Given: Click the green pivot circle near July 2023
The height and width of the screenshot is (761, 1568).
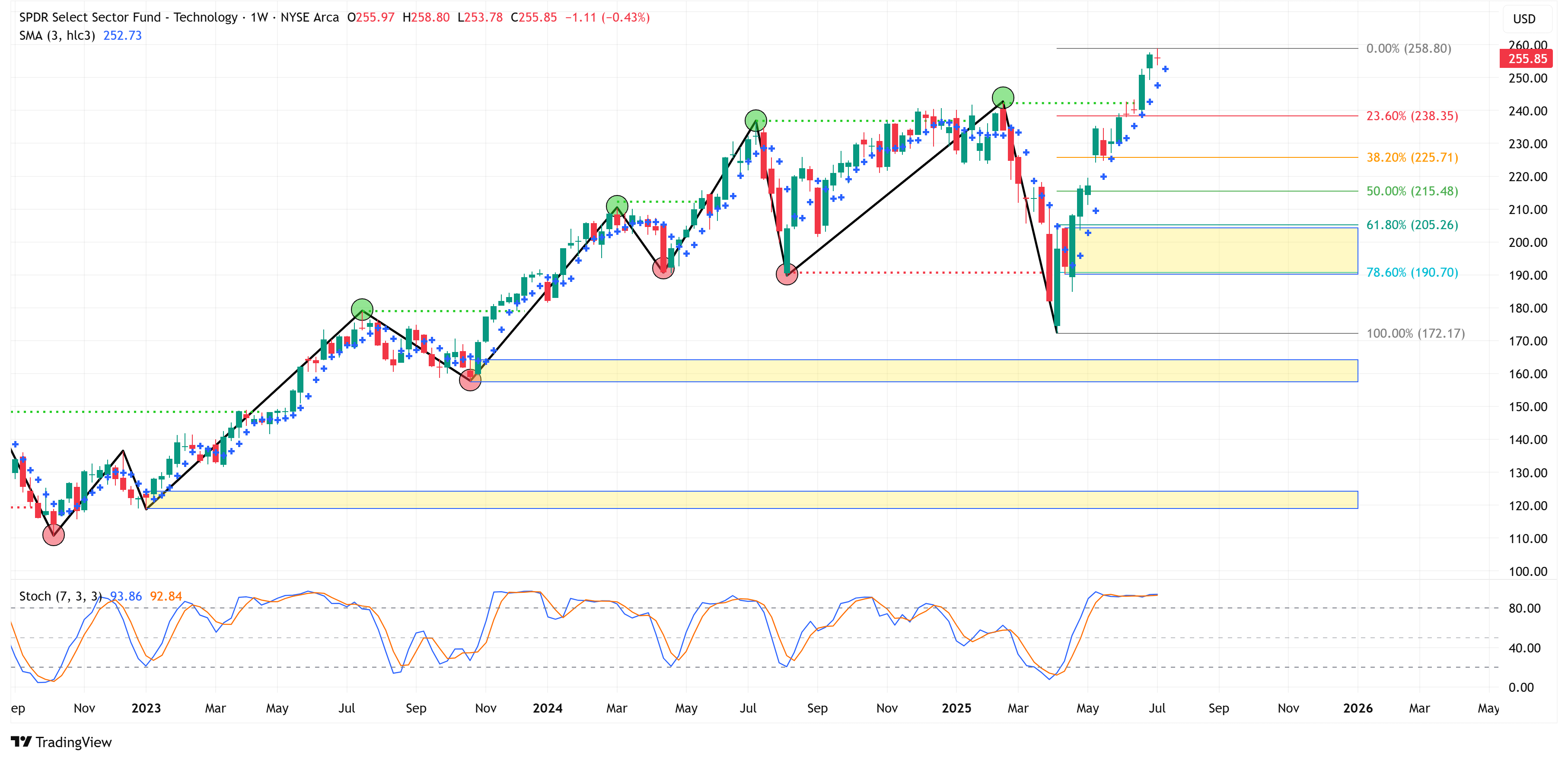Looking at the screenshot, I should (362, 309).
